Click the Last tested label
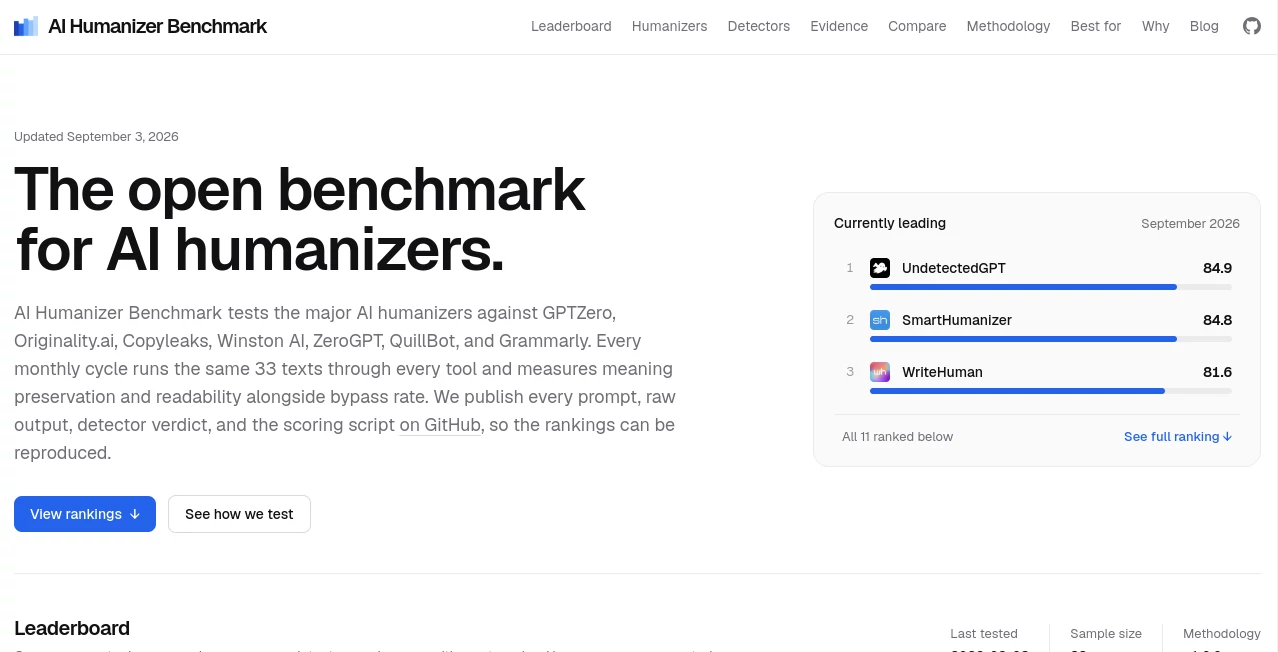 coord(984,634)
